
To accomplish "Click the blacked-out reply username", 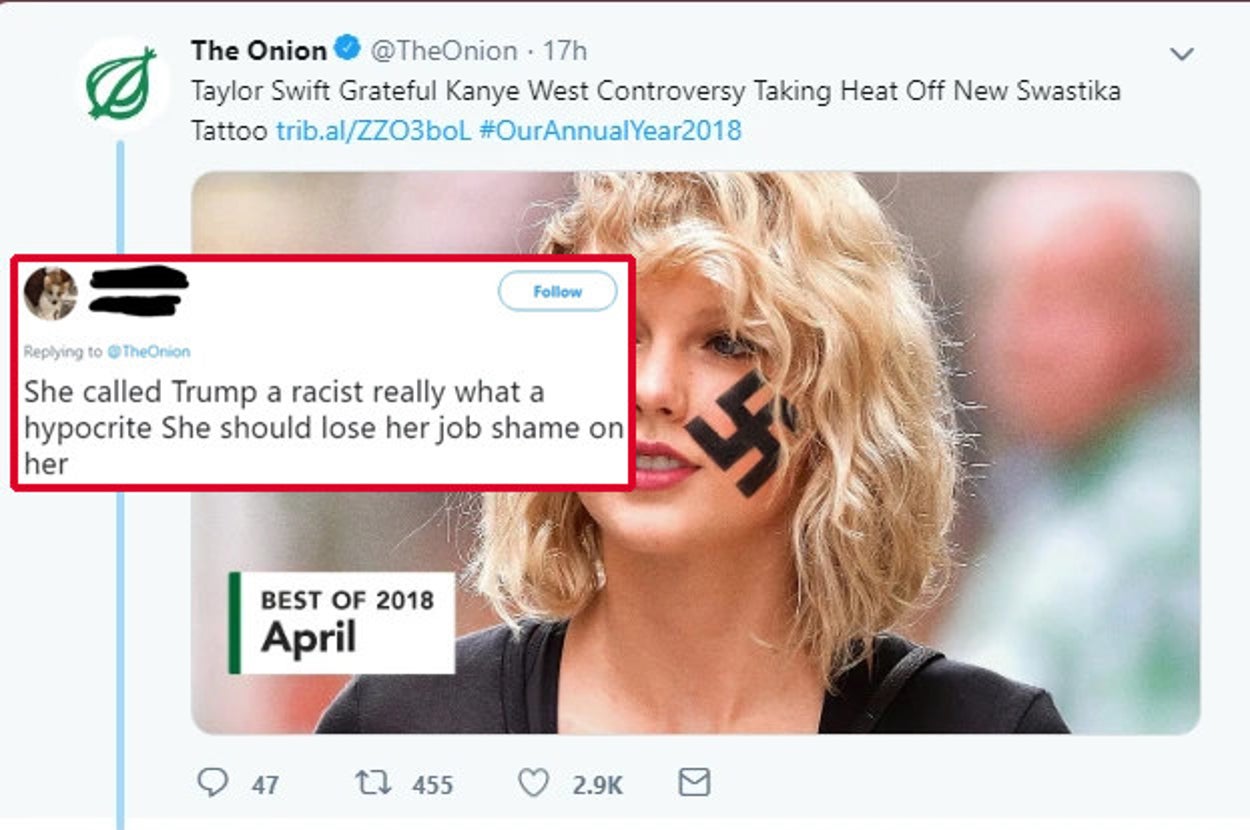I will click(137, 291).
